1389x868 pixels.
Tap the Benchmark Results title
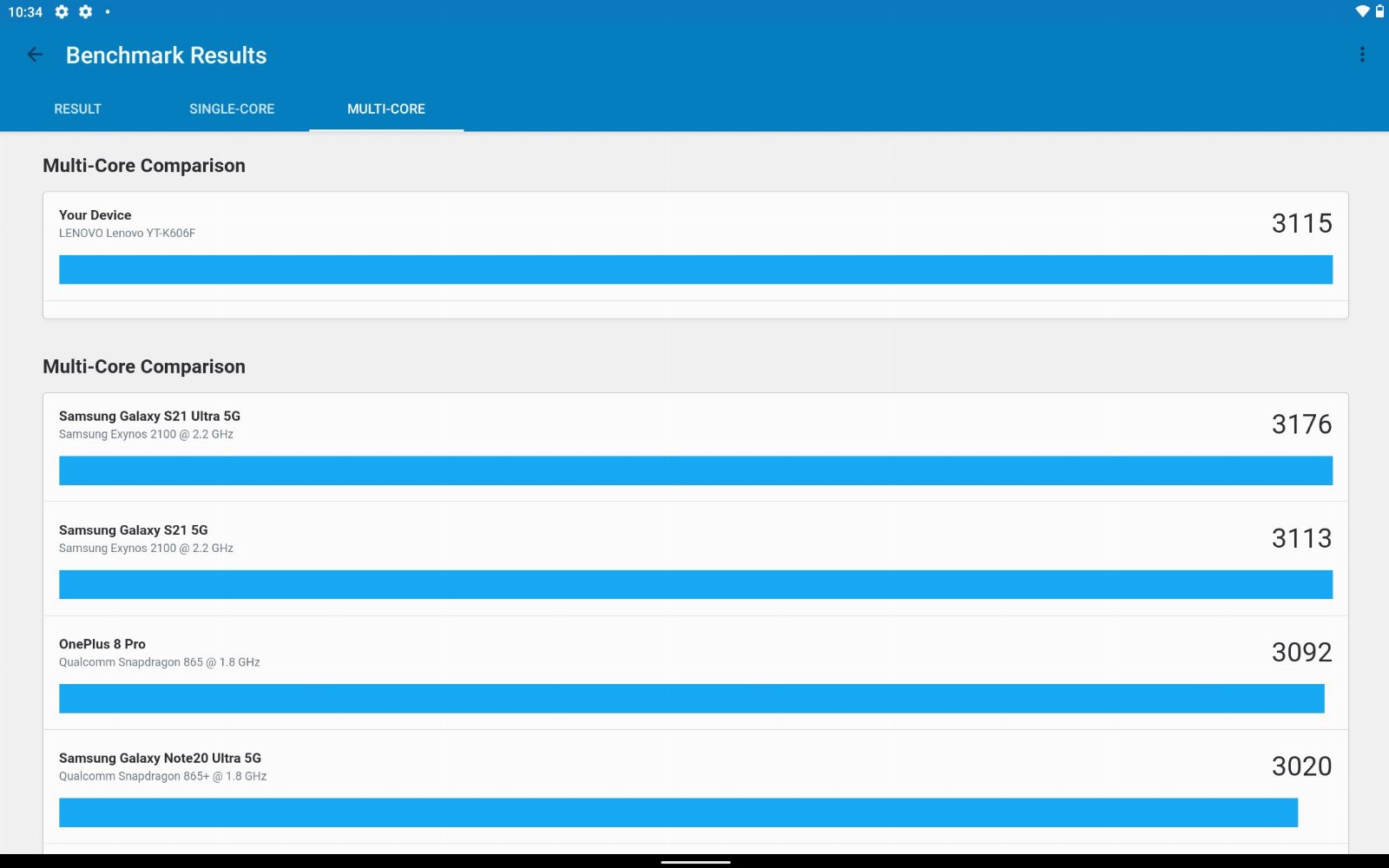tap(167, 56)
